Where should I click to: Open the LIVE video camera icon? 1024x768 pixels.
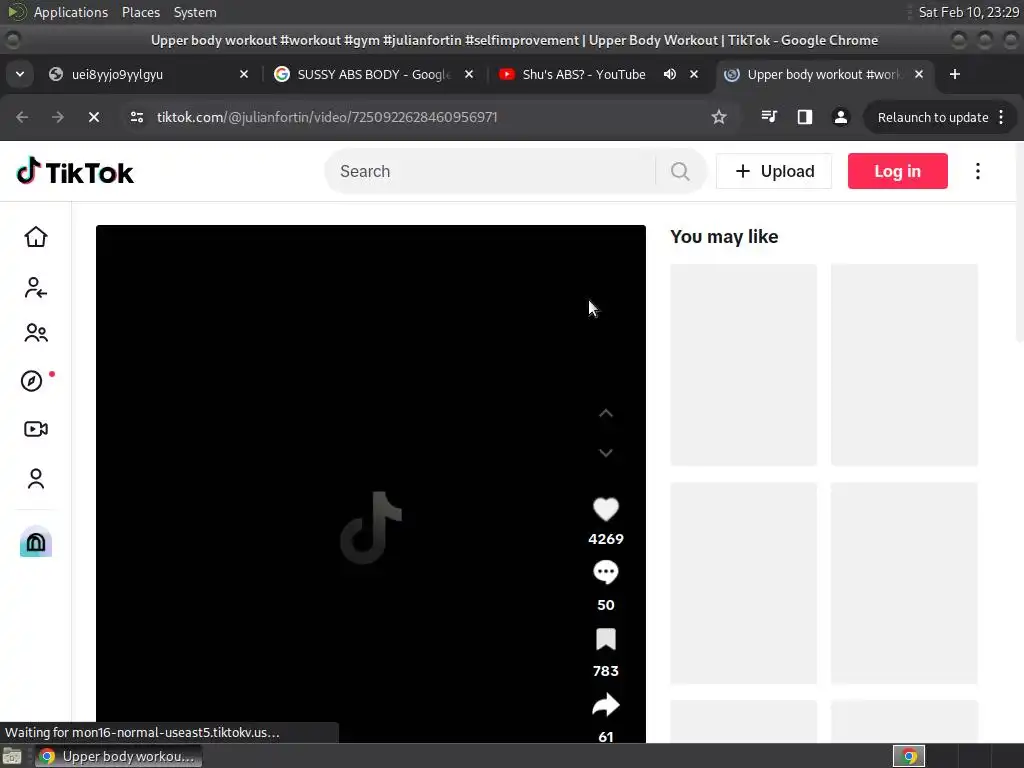point(36,429)
